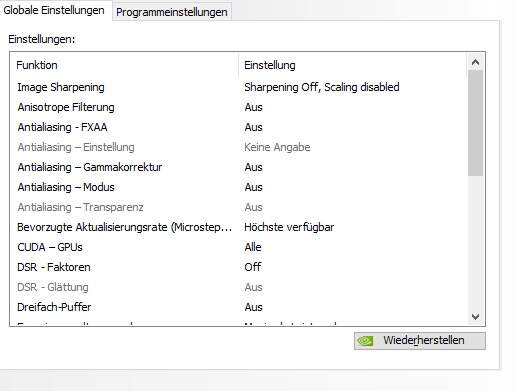Image resolution: width=516 pixels, height=391 pixels.
Task: Open the 'Höchste verfügbar' setting value
Action: tap(289, 227)
